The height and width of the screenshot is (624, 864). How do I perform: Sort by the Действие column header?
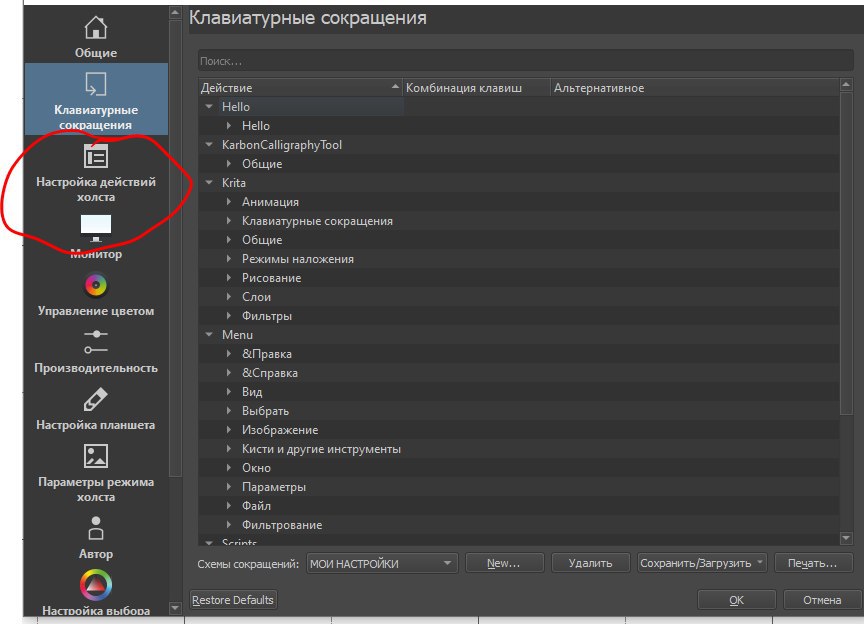click(x=300, y=88)
